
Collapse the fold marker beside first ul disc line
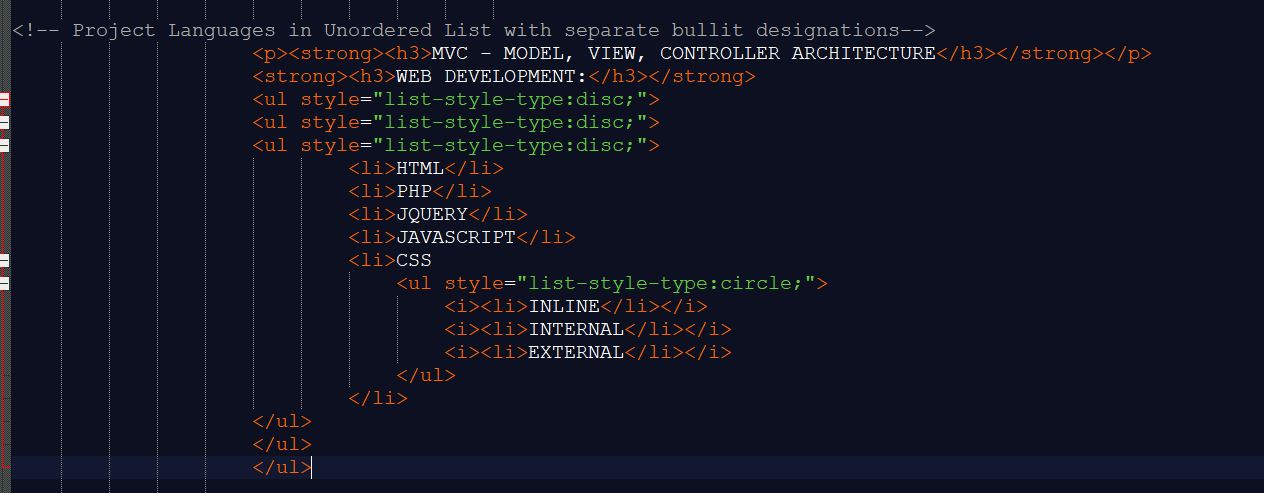click(x=4, y=99)
